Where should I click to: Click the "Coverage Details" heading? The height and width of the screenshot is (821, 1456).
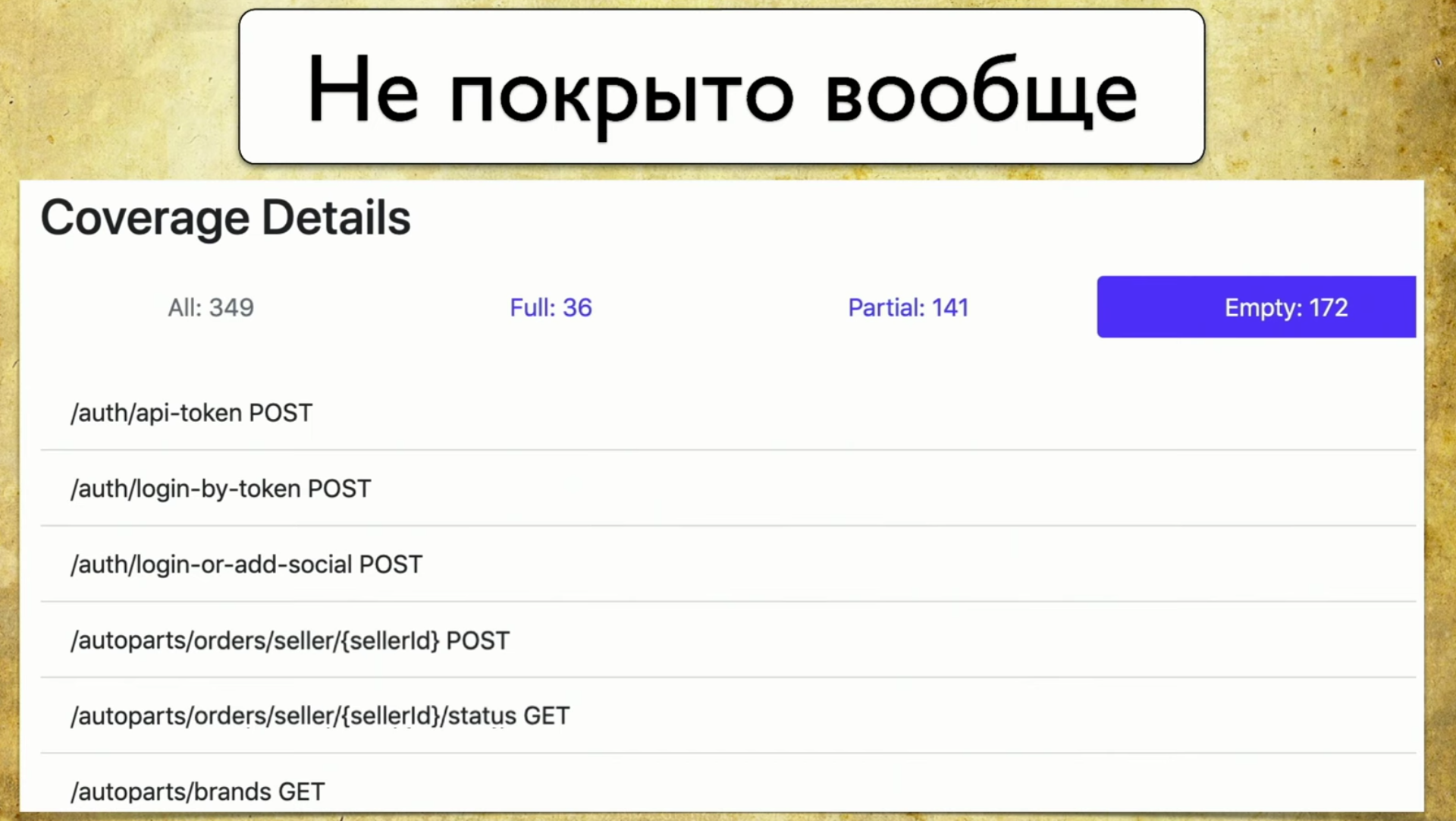[x=225, y=218]
